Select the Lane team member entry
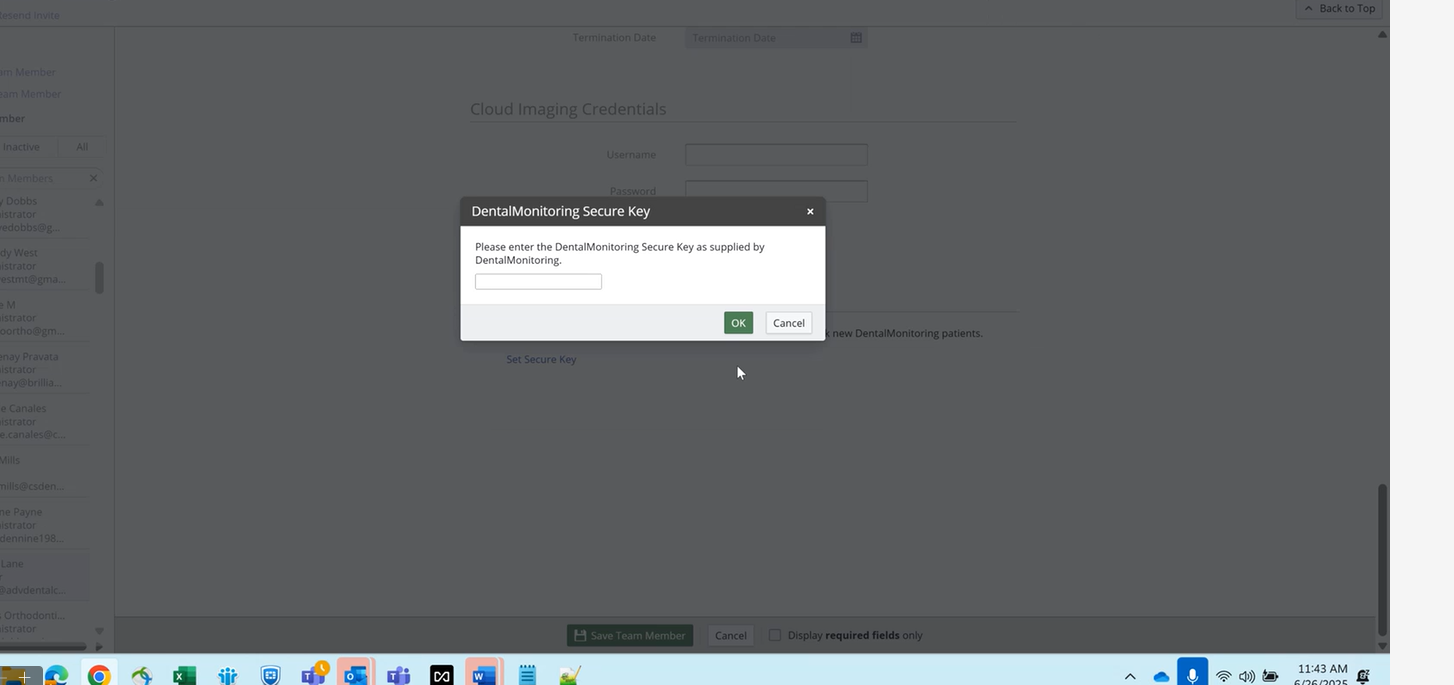This screenshot has width=1454, height=685. pos(44,578)
